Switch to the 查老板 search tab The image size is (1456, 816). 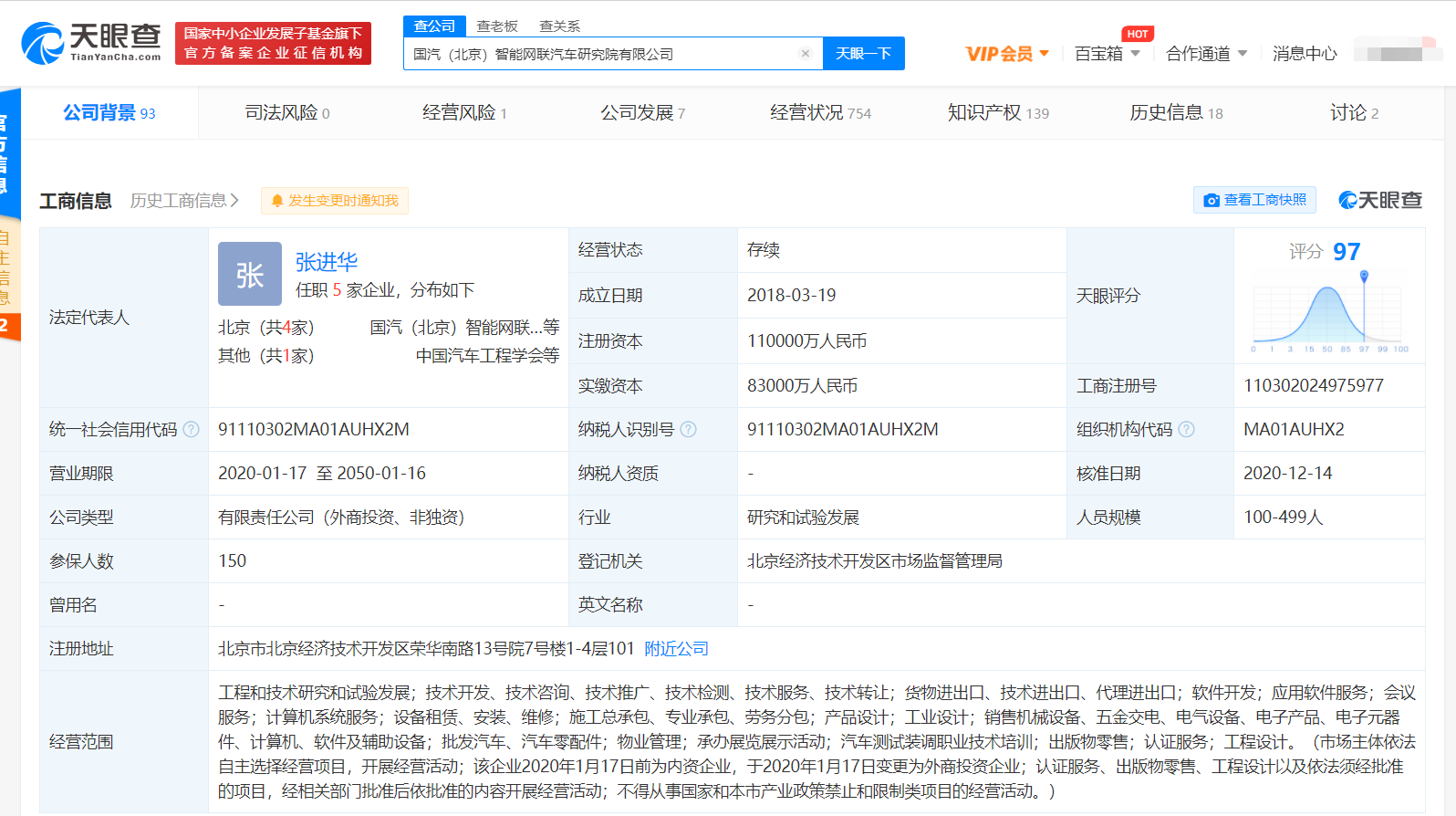(497, 26)
